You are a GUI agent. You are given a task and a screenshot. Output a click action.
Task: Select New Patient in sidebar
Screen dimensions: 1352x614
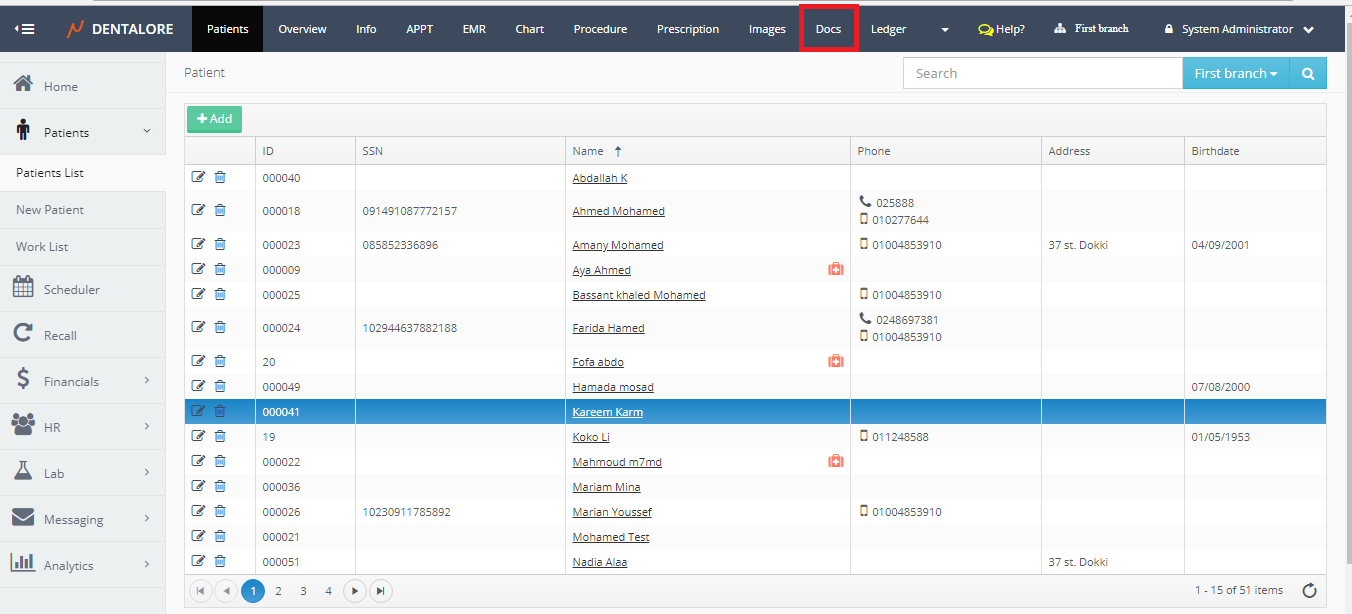pos(50,210)
